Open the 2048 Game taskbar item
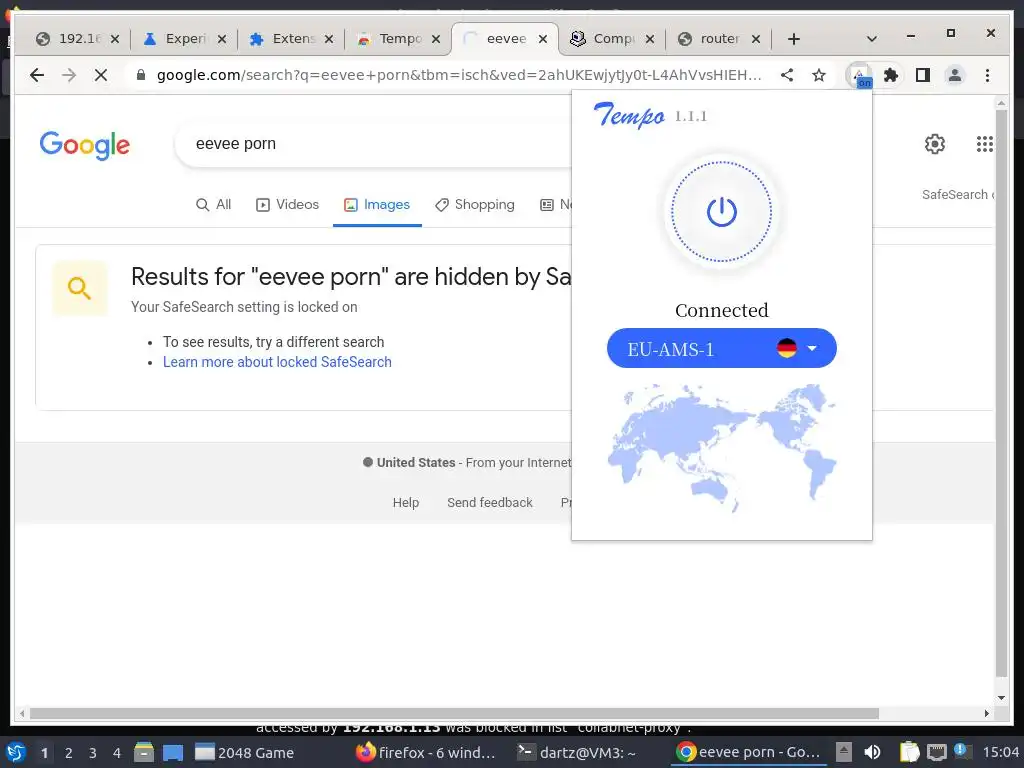This screenshot has height=768, width=1024. tap(244, 753)
